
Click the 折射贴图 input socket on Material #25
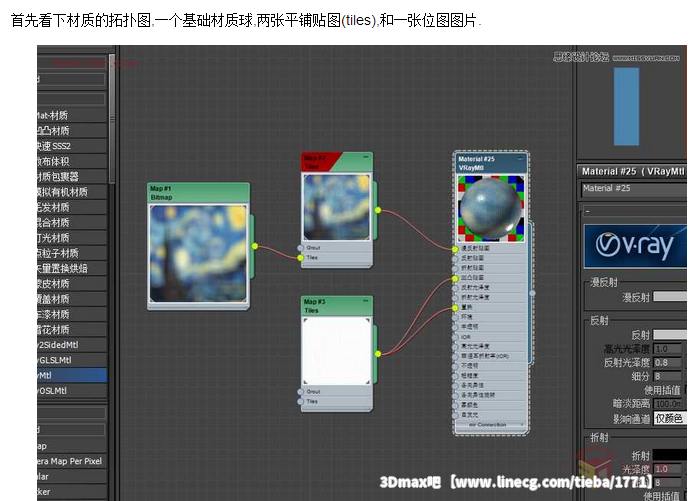tap(455, 268)
